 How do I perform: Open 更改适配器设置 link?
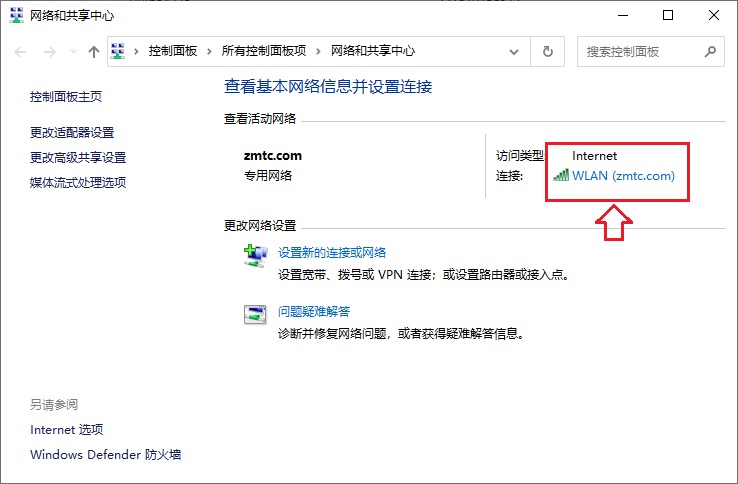pos(72,132)
